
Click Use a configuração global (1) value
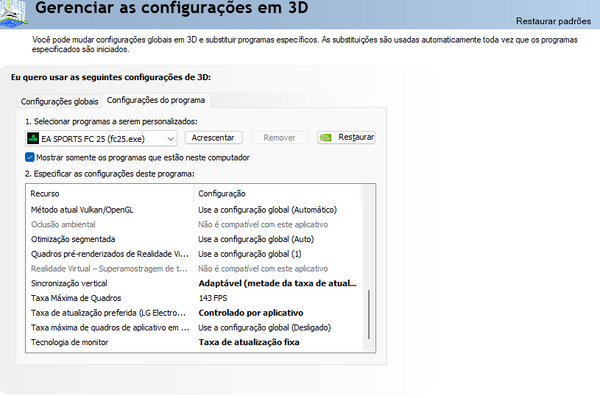pyautogui.click(x=249, y=254)
